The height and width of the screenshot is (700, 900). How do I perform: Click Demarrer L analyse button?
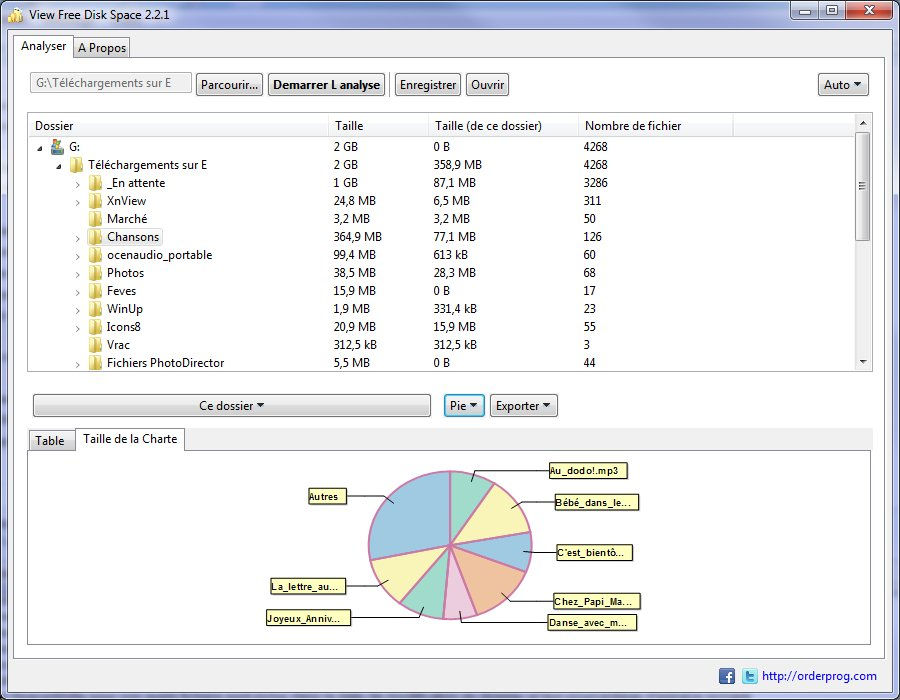pos(327,85)
